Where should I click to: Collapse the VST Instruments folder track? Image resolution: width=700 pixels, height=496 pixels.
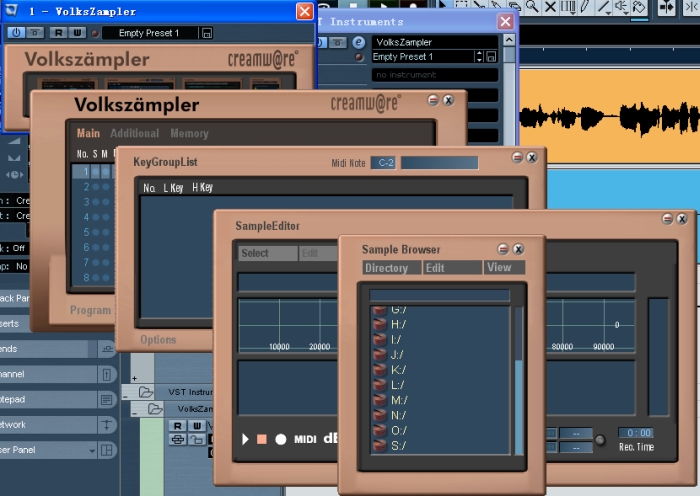tap(125, 396)
